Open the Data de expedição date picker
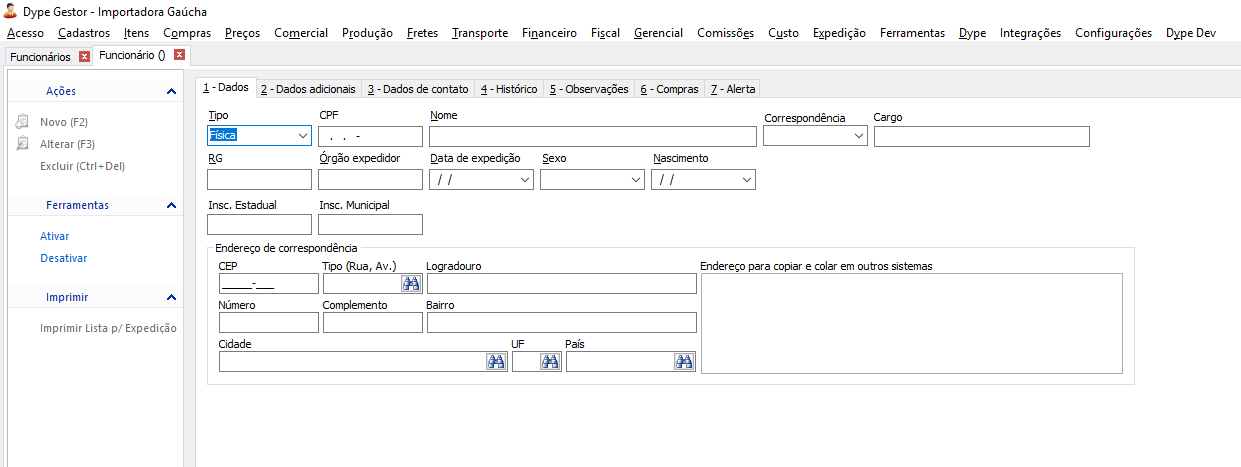 (526, 180)
